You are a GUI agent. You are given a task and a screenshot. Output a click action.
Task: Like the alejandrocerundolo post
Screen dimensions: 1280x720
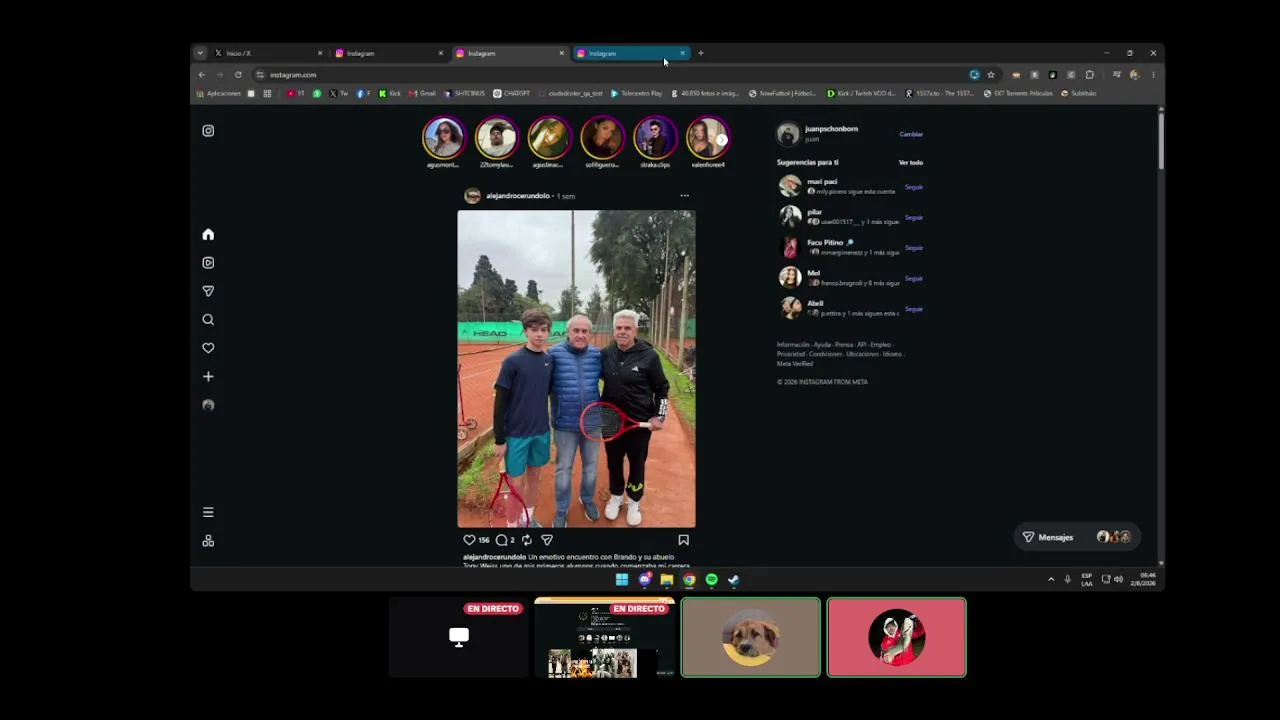469,540
